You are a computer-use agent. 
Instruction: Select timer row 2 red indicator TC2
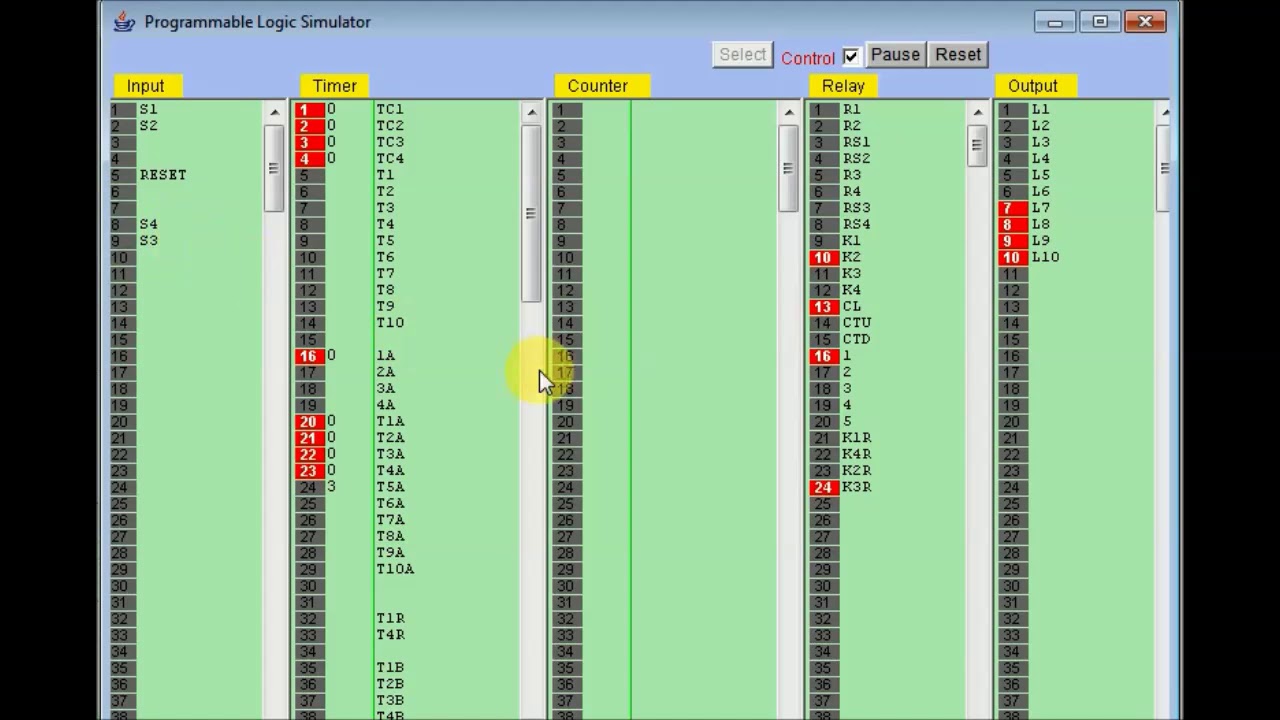click(308, 126)
